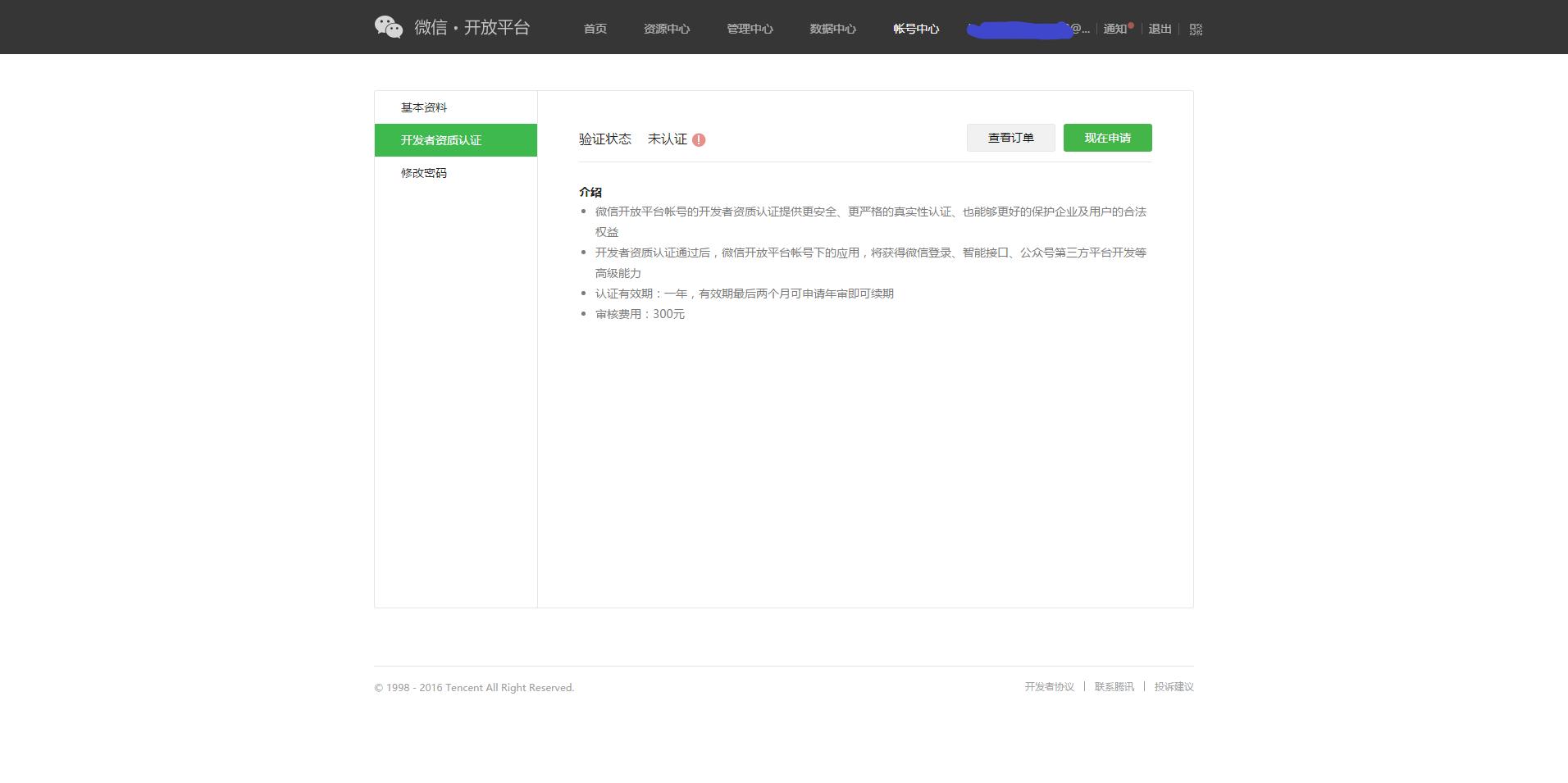Navigate to 数据中心
Viewport: 1568px width, 783px height.
pyautogui.click(x=832, y=29)
